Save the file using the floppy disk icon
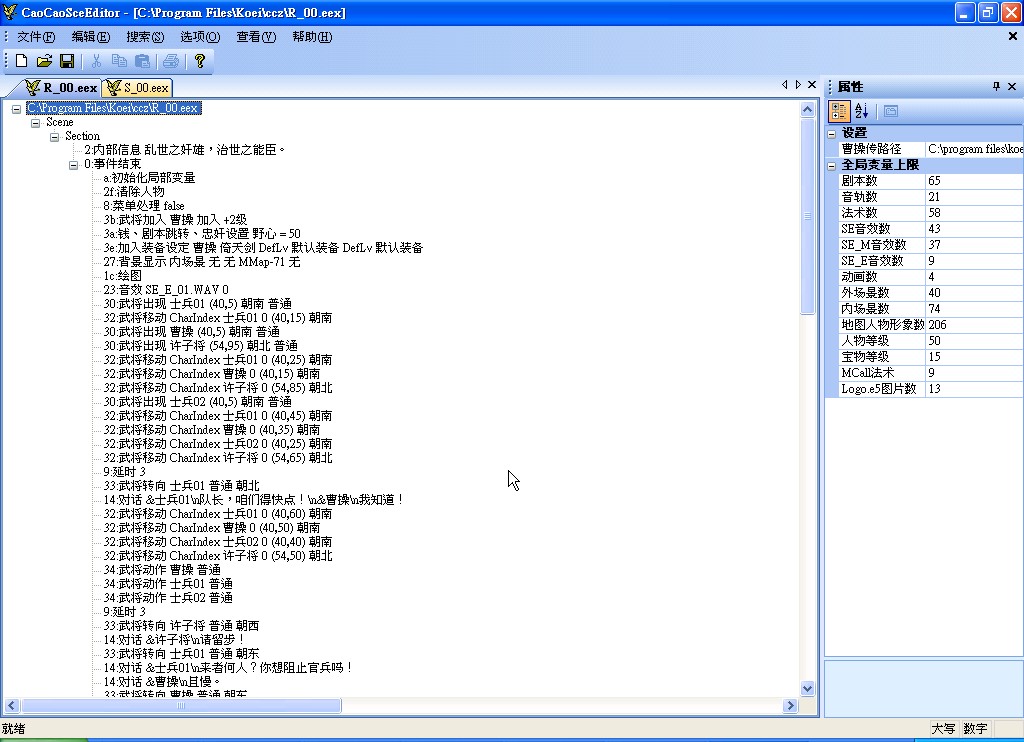The height and width of the screenshot is (742, 1024). (67, 61)
